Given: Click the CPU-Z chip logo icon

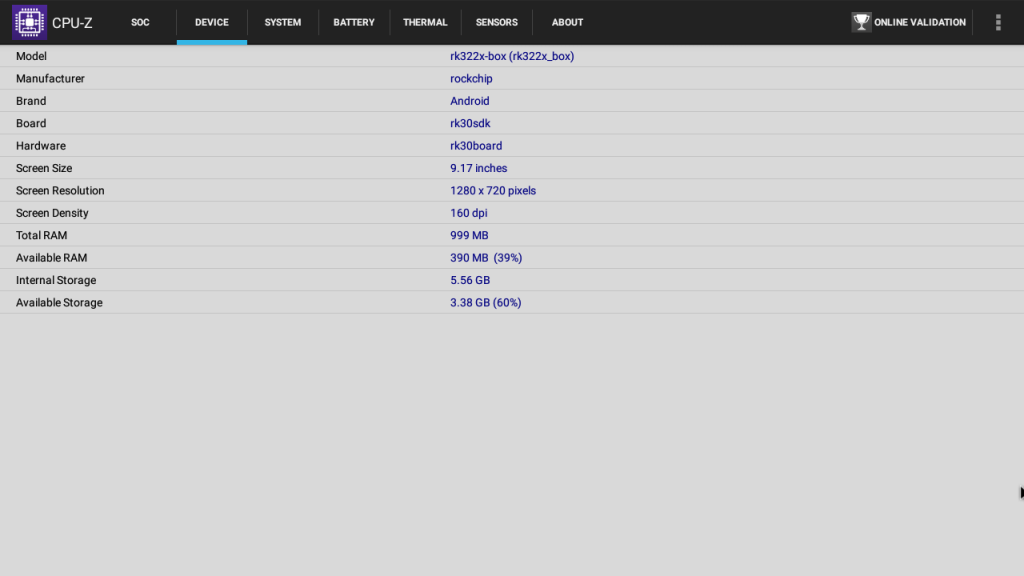Looking at the screenshot, I should [x=29, y=22].
